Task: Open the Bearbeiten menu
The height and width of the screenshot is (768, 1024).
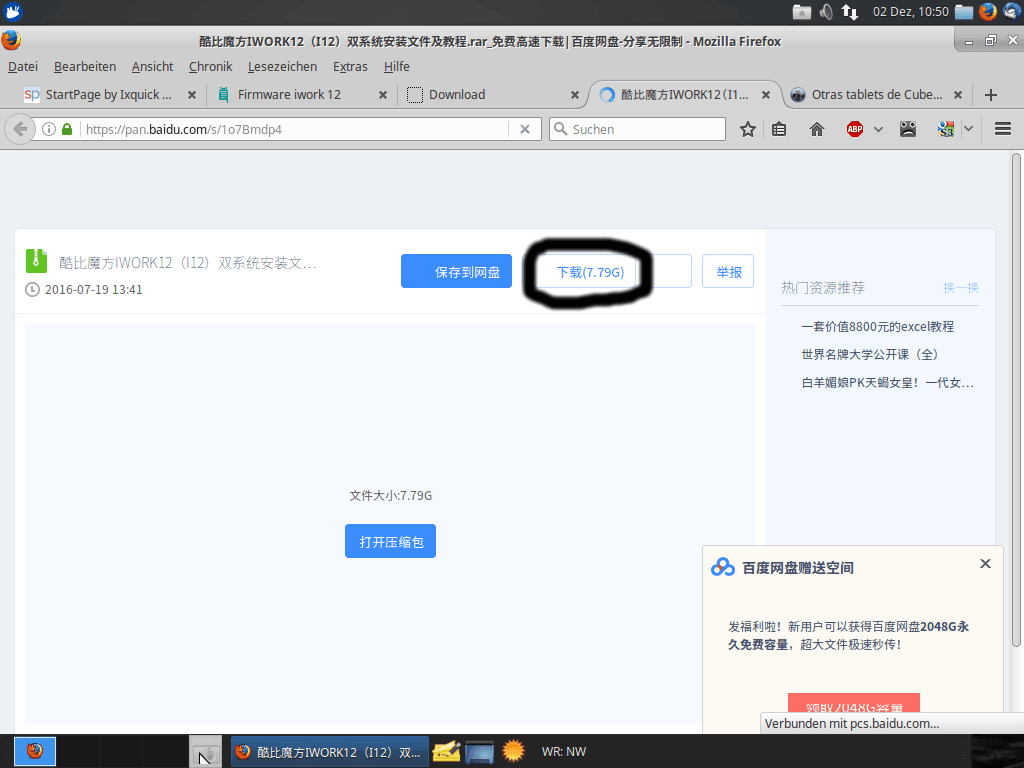Action: 85,67
